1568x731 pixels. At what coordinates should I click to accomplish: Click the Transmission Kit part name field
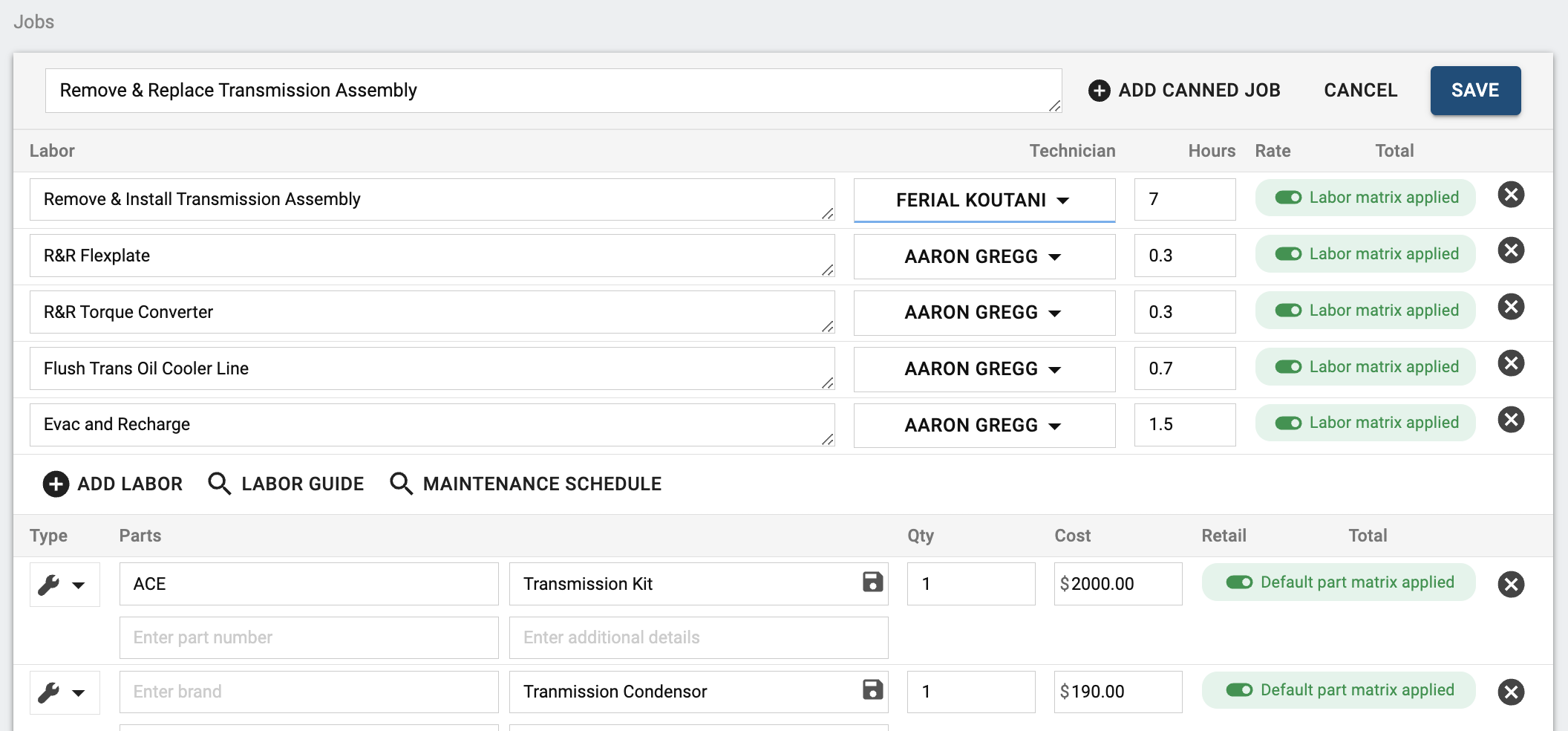[x=699, y=584]
